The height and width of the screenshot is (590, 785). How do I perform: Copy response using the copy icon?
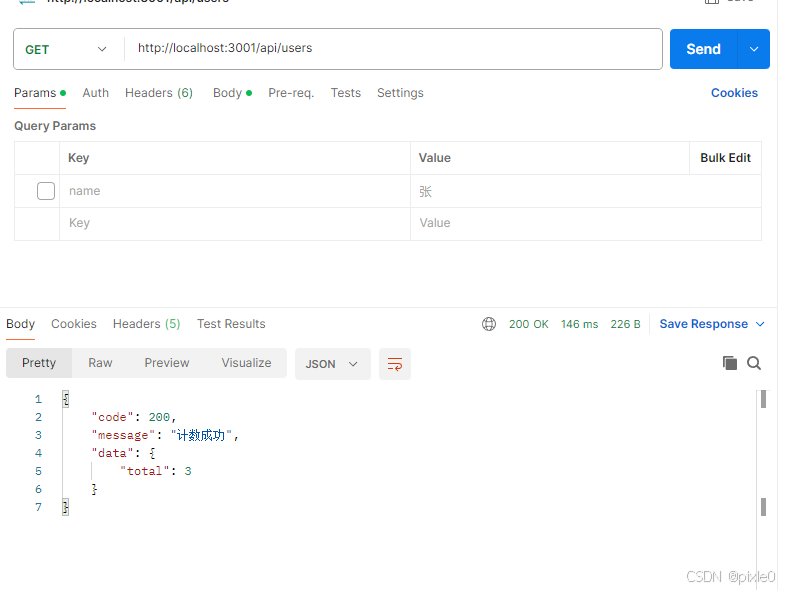(729, 363)
